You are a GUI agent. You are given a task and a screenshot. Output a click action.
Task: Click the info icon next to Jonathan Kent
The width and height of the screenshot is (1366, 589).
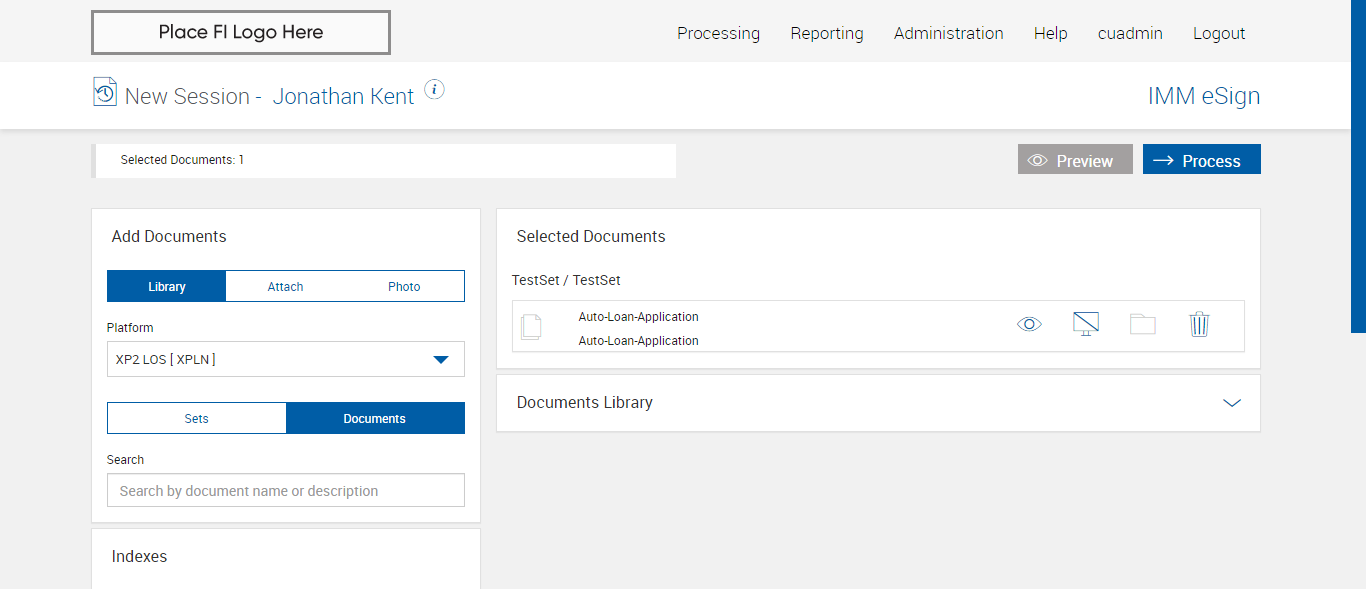tap(434, 89)
